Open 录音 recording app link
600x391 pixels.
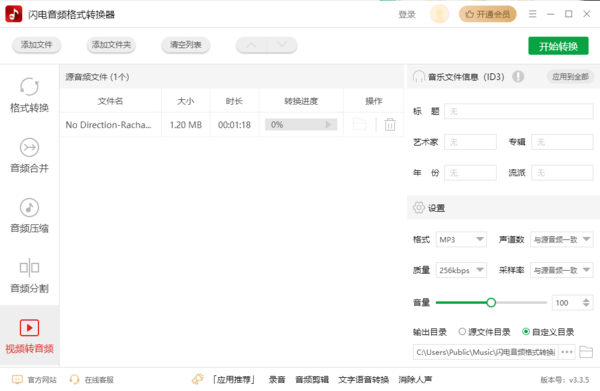[x=277, y=380]
